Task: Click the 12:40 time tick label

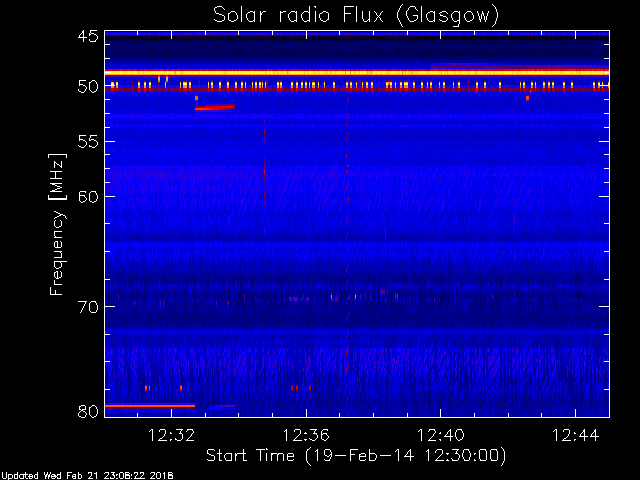Action: point(441,435)
